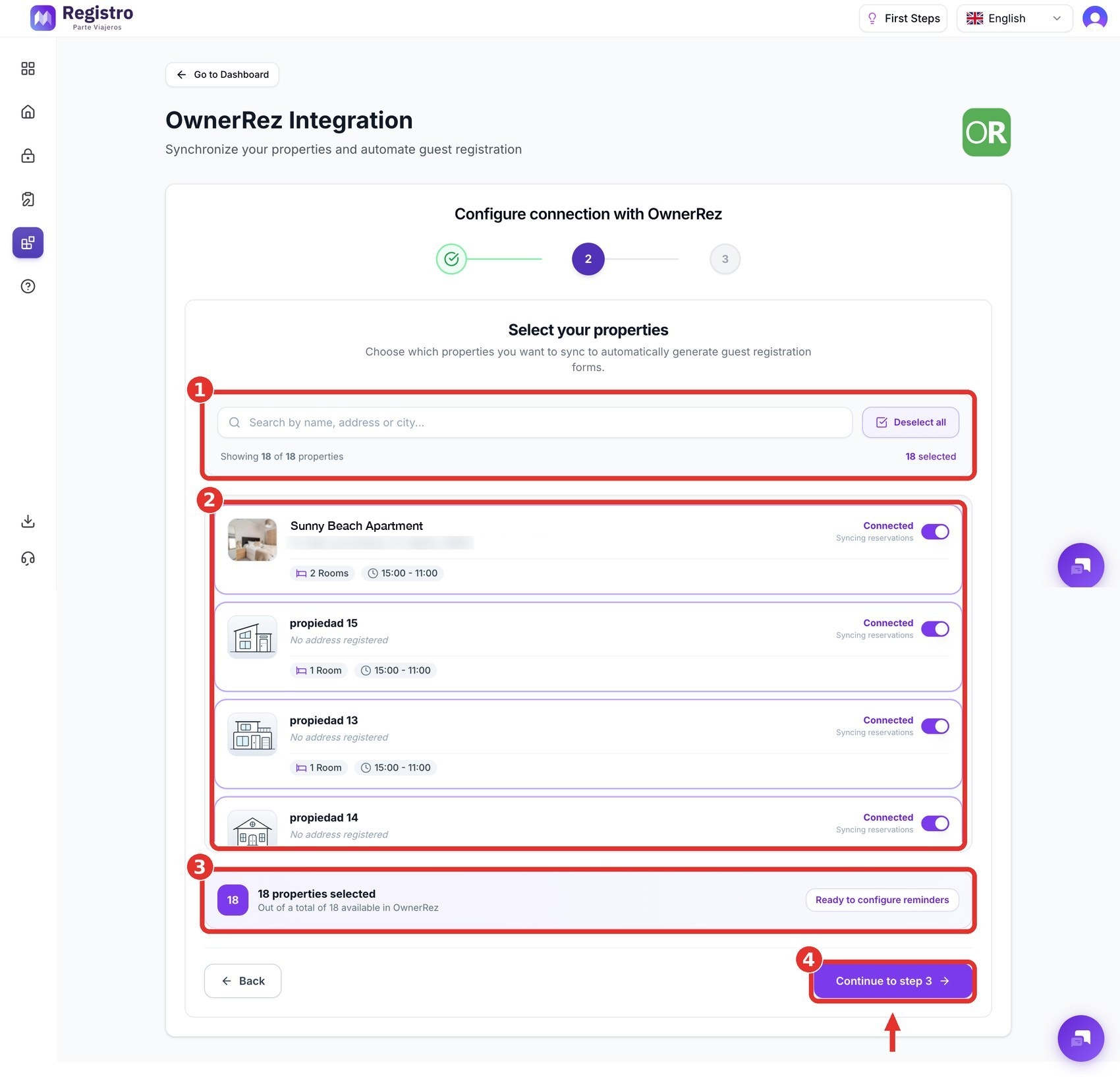Click the completed step one checkmark circle
The image size is (1120, 1077).
click(451, 259)
